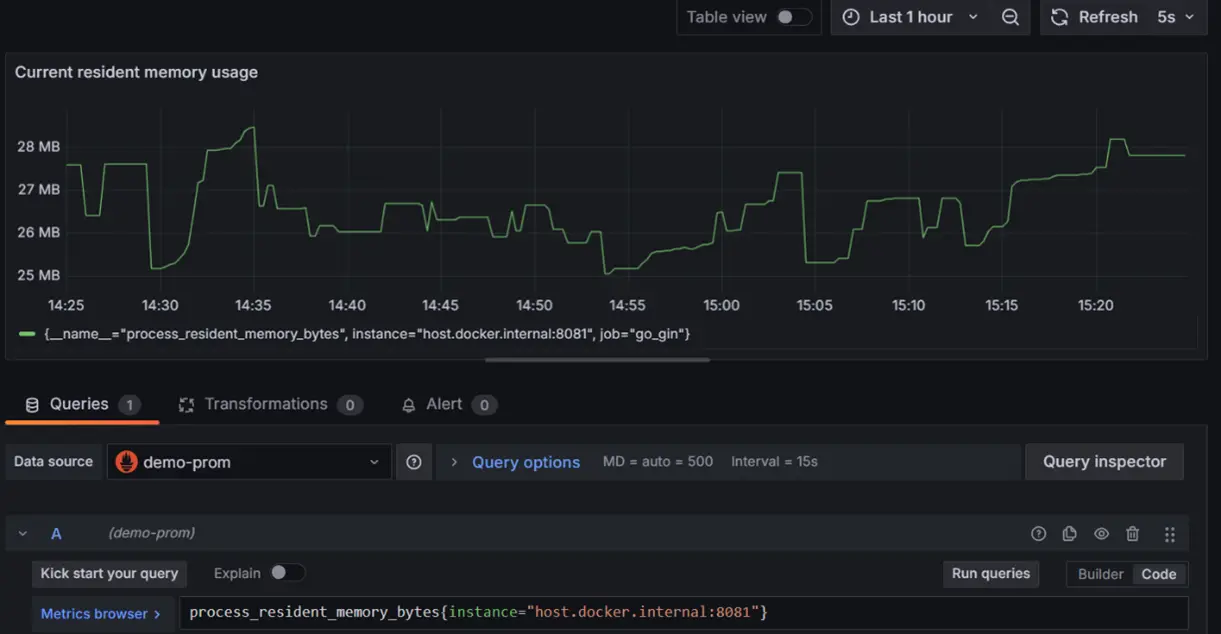Click Run queries

pos(990,573)
